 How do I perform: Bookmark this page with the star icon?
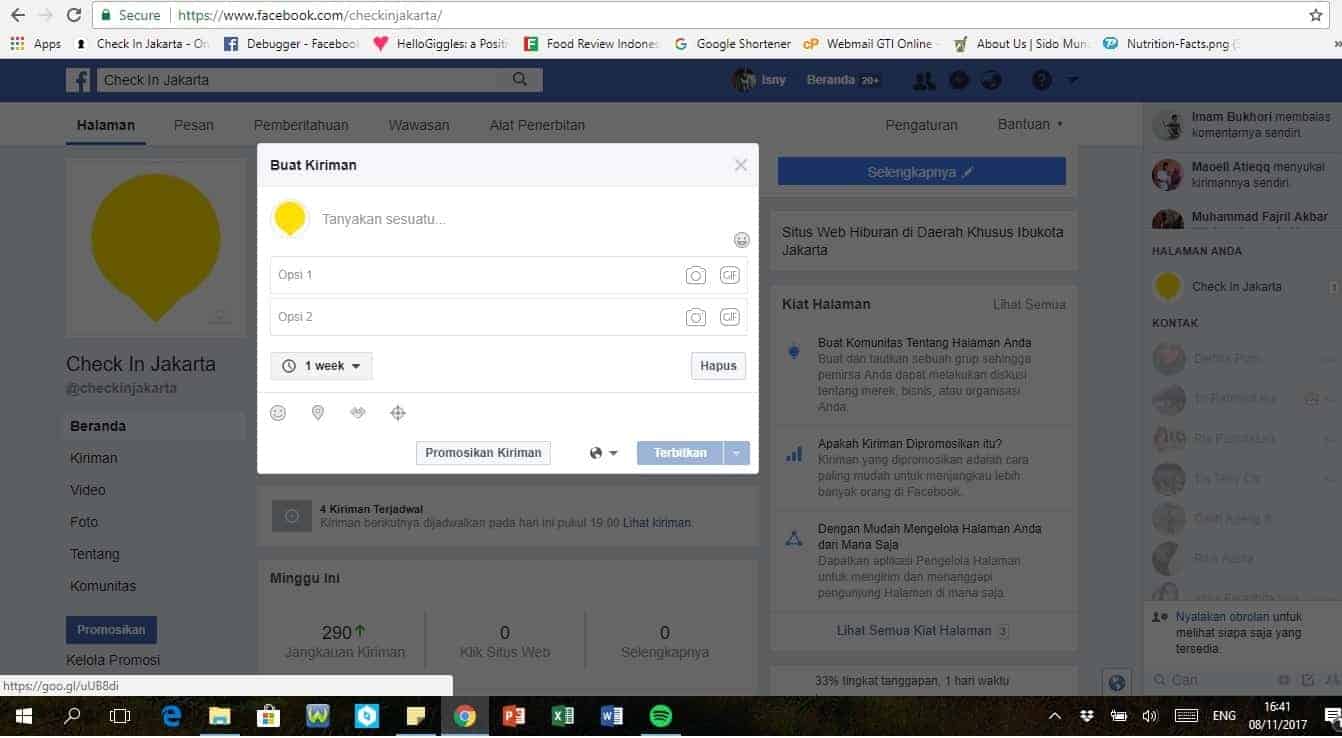[1315, 15]
